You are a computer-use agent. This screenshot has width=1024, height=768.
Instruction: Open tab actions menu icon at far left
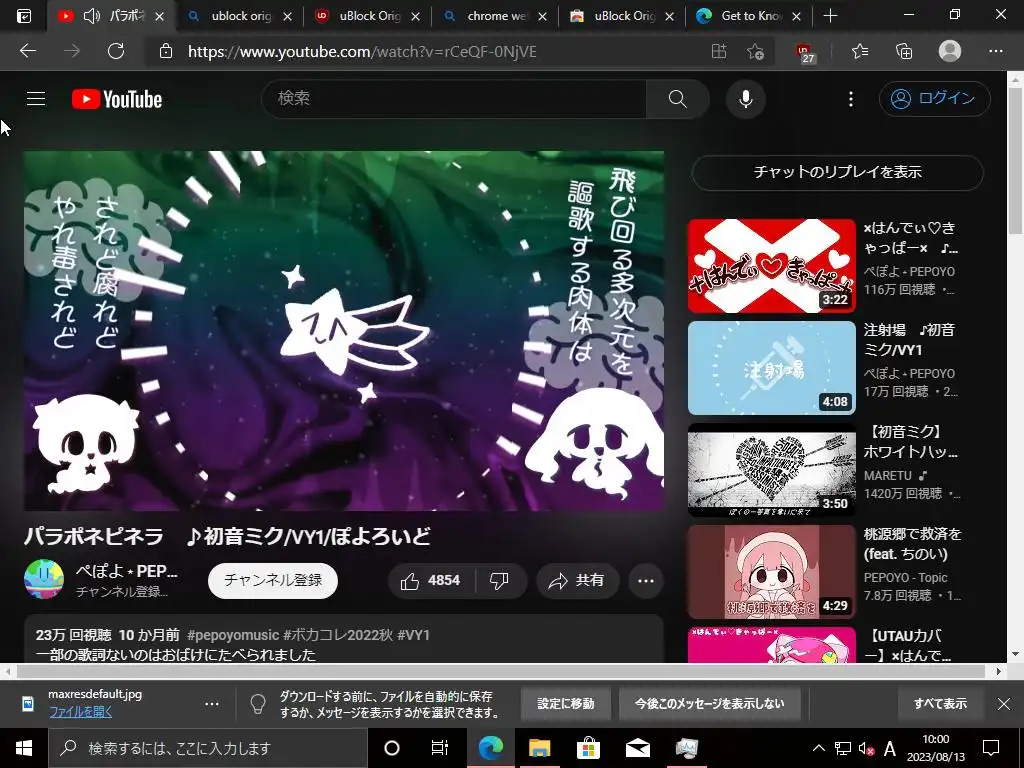[23, 16]
